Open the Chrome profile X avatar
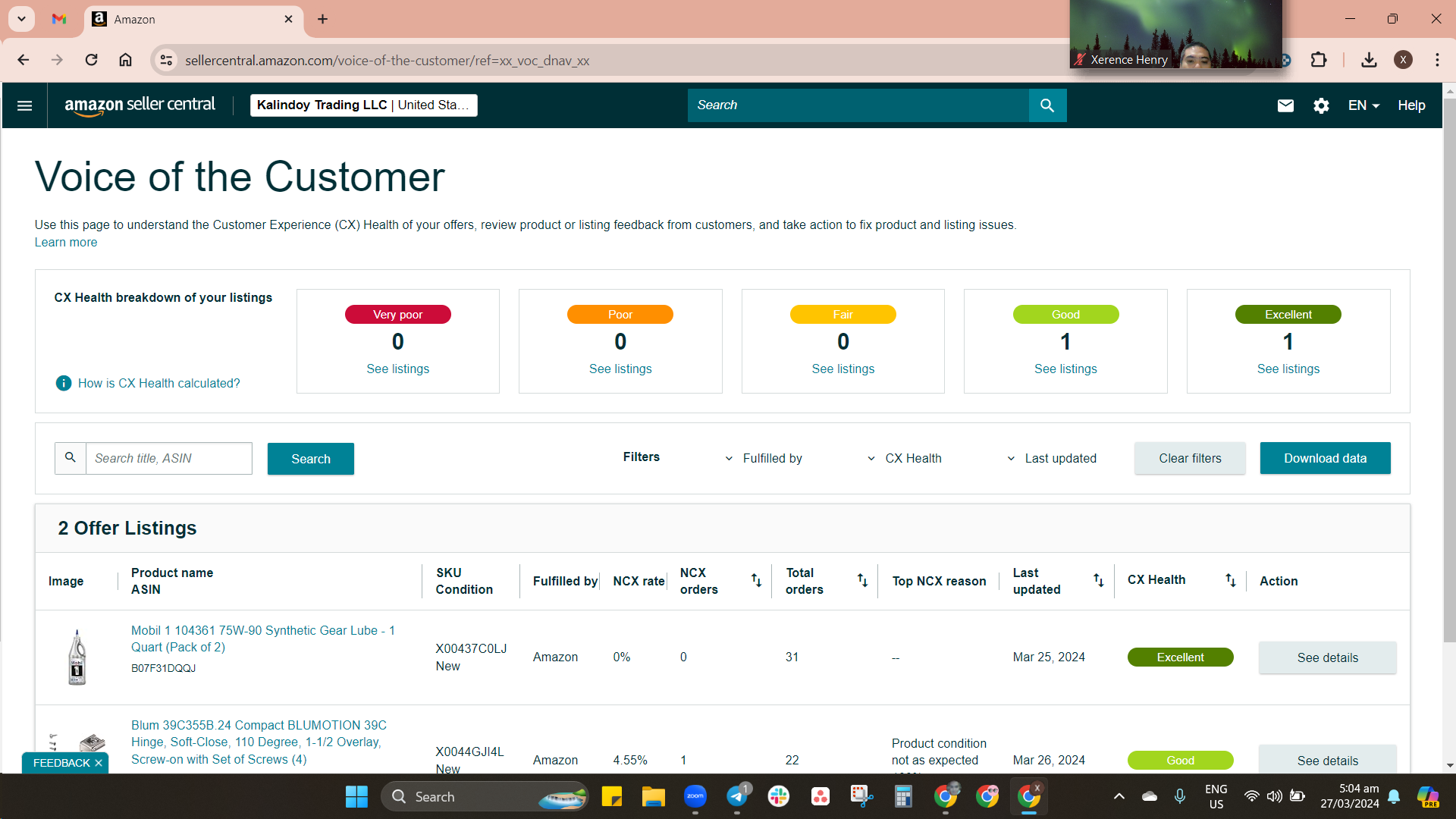 pos(1403,60)
